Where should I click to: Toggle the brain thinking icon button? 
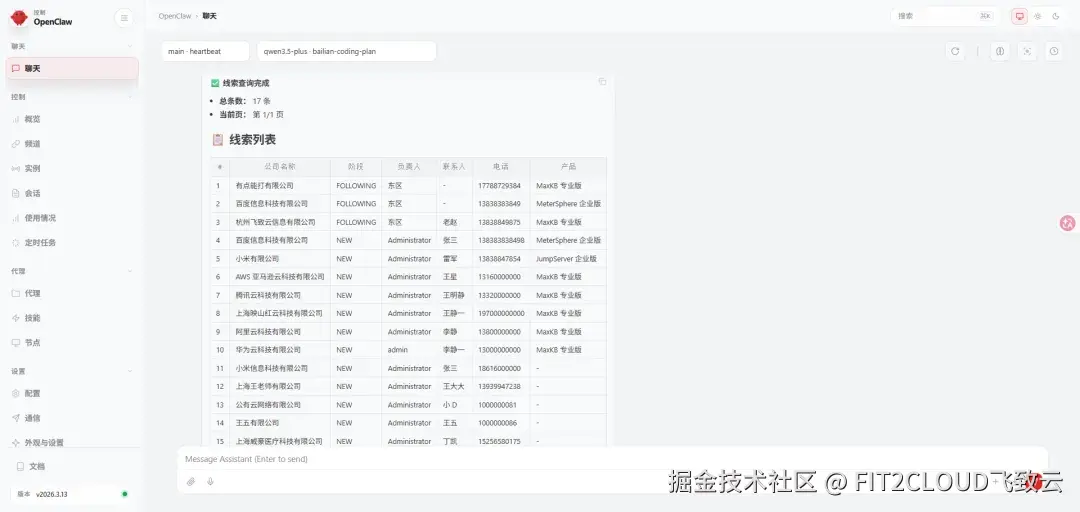pyautogui.click(x=999, y=51)
